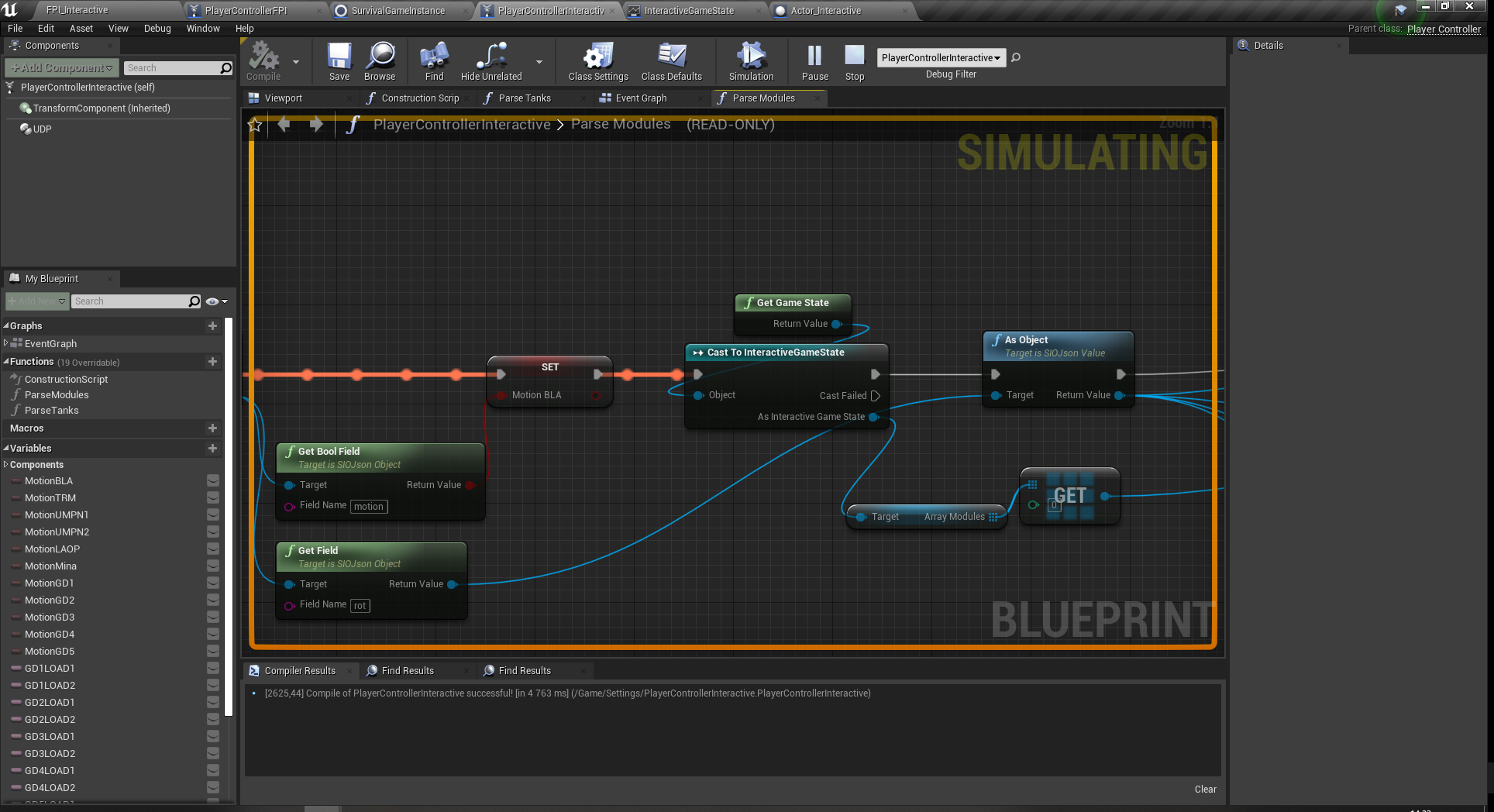
Task: Click search icon in My Blueprint panel
Action: coord(194,301)
